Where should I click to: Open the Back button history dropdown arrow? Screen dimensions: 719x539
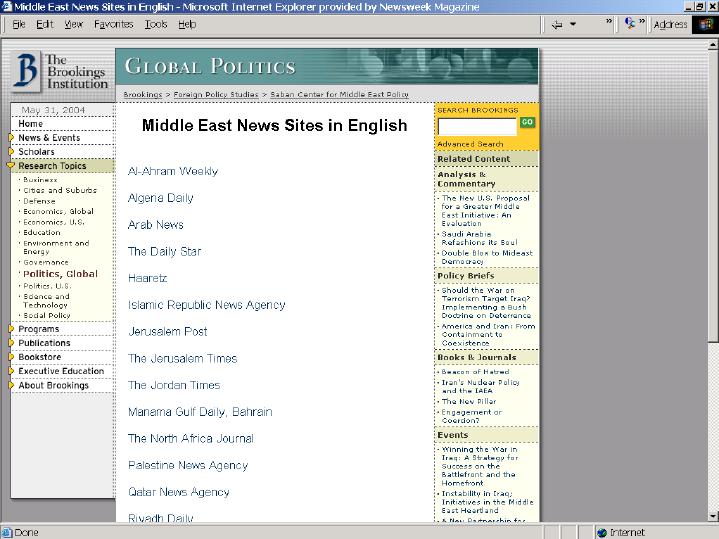pyautogui.click(x=573, y=24)
